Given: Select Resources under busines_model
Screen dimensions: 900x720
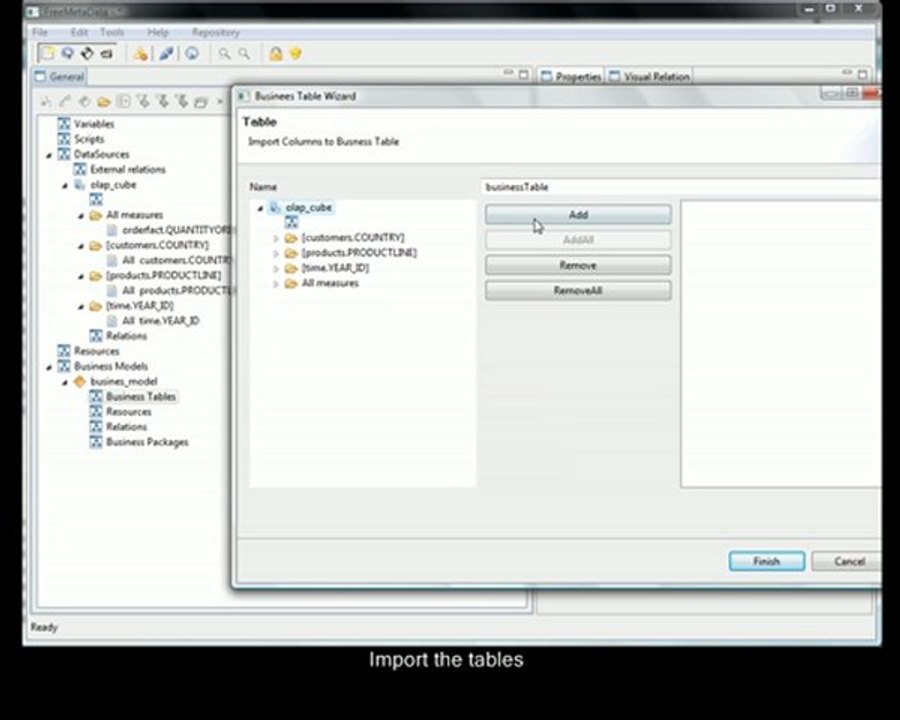Looking at the screenshot, I should 129,412.
